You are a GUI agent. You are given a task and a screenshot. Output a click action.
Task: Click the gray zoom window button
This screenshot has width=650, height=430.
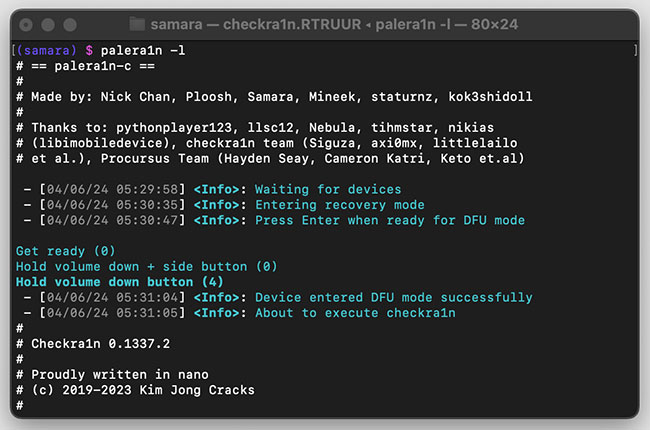pyautogui.click(x=70, y=25)
